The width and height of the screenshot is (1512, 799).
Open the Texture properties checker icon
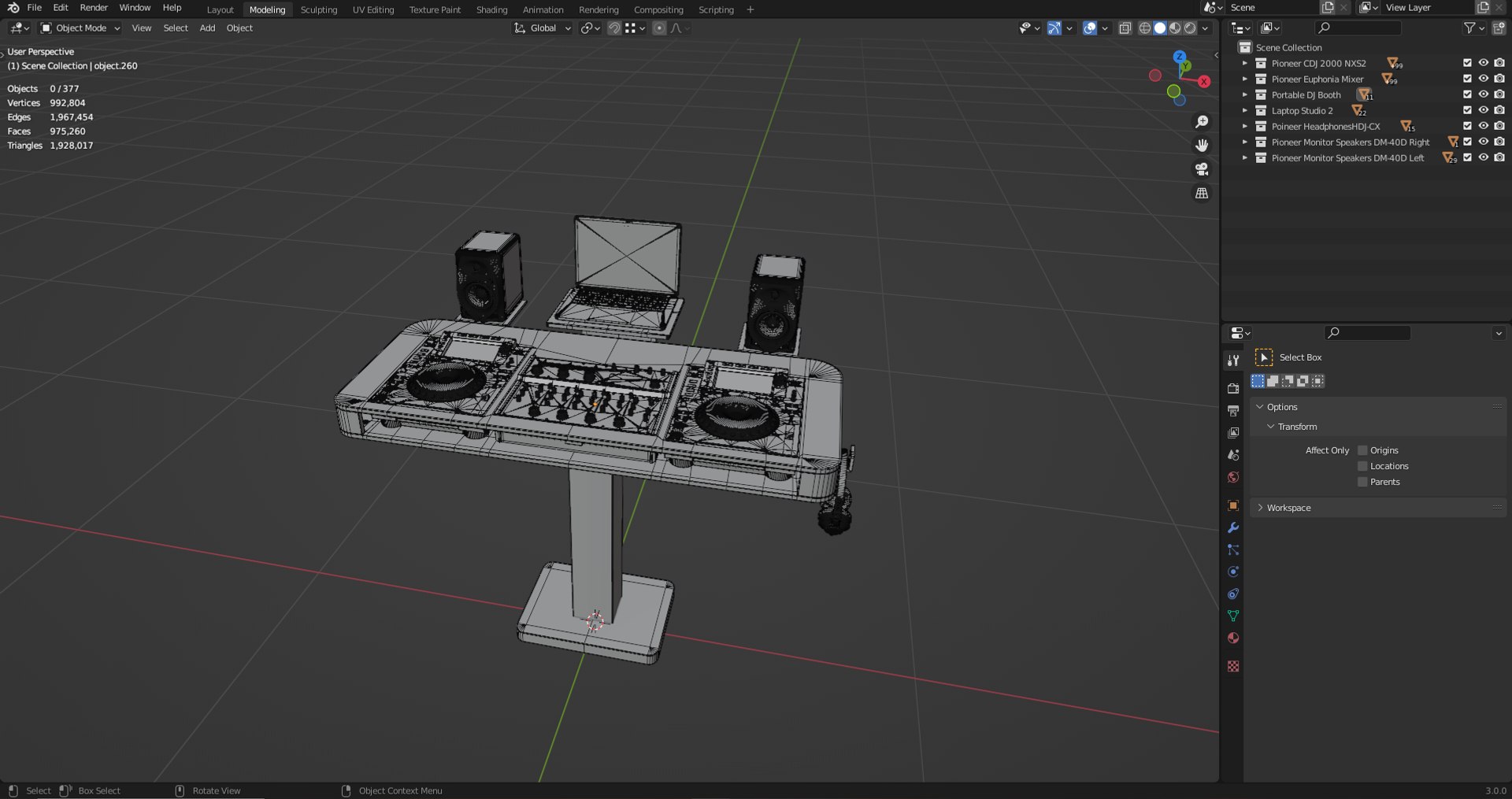coord(1233,666)
